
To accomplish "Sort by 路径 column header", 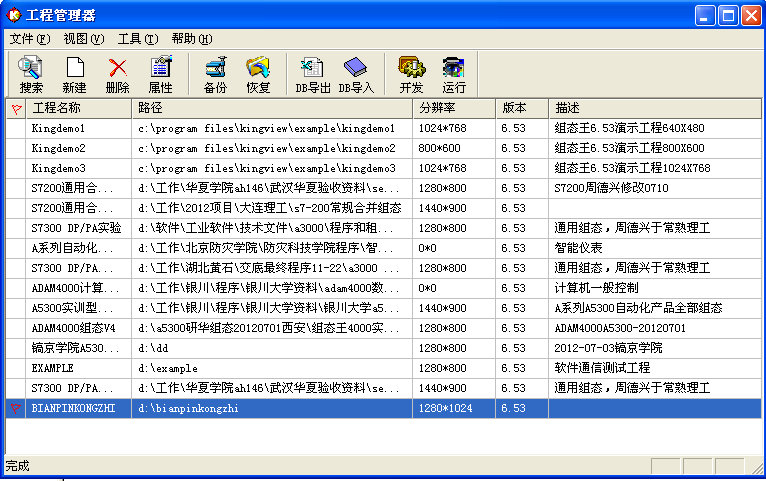I will (x=272, y=108).
